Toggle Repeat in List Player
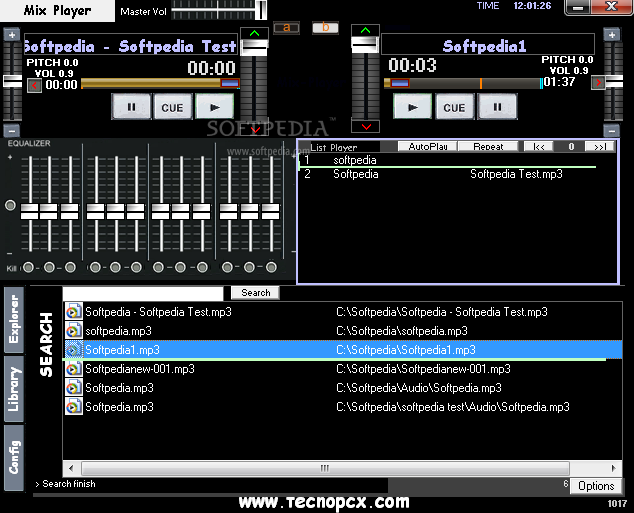 (488, 146)
